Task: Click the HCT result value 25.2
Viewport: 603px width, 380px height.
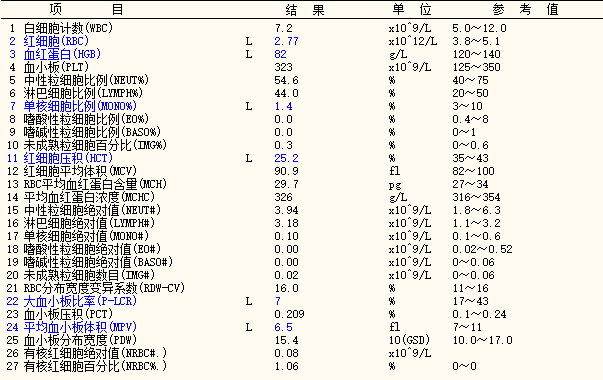Action: pos(287,158)
